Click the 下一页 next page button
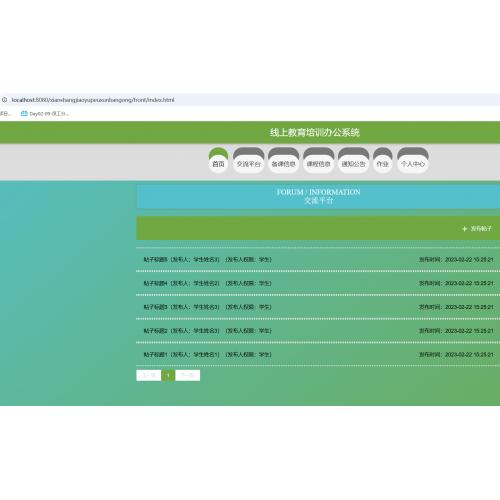Viewport: 500px width, 500px height. [x=188, y=375]
